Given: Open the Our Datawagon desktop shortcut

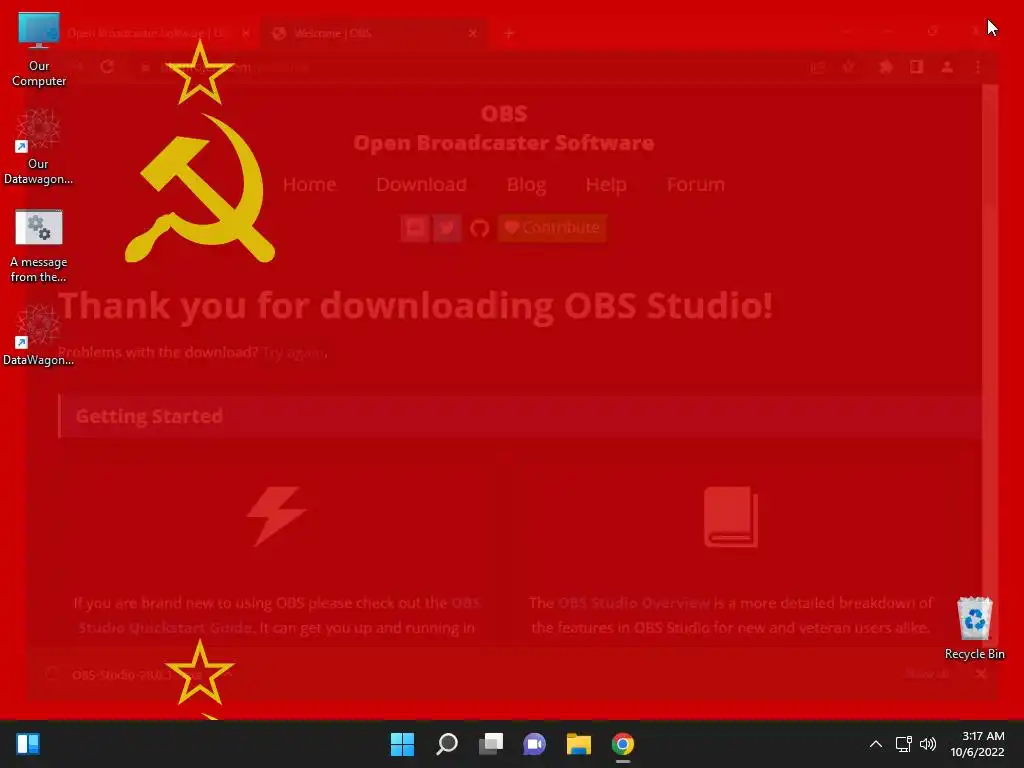Looking at the screenshot, I should [38, 147].
